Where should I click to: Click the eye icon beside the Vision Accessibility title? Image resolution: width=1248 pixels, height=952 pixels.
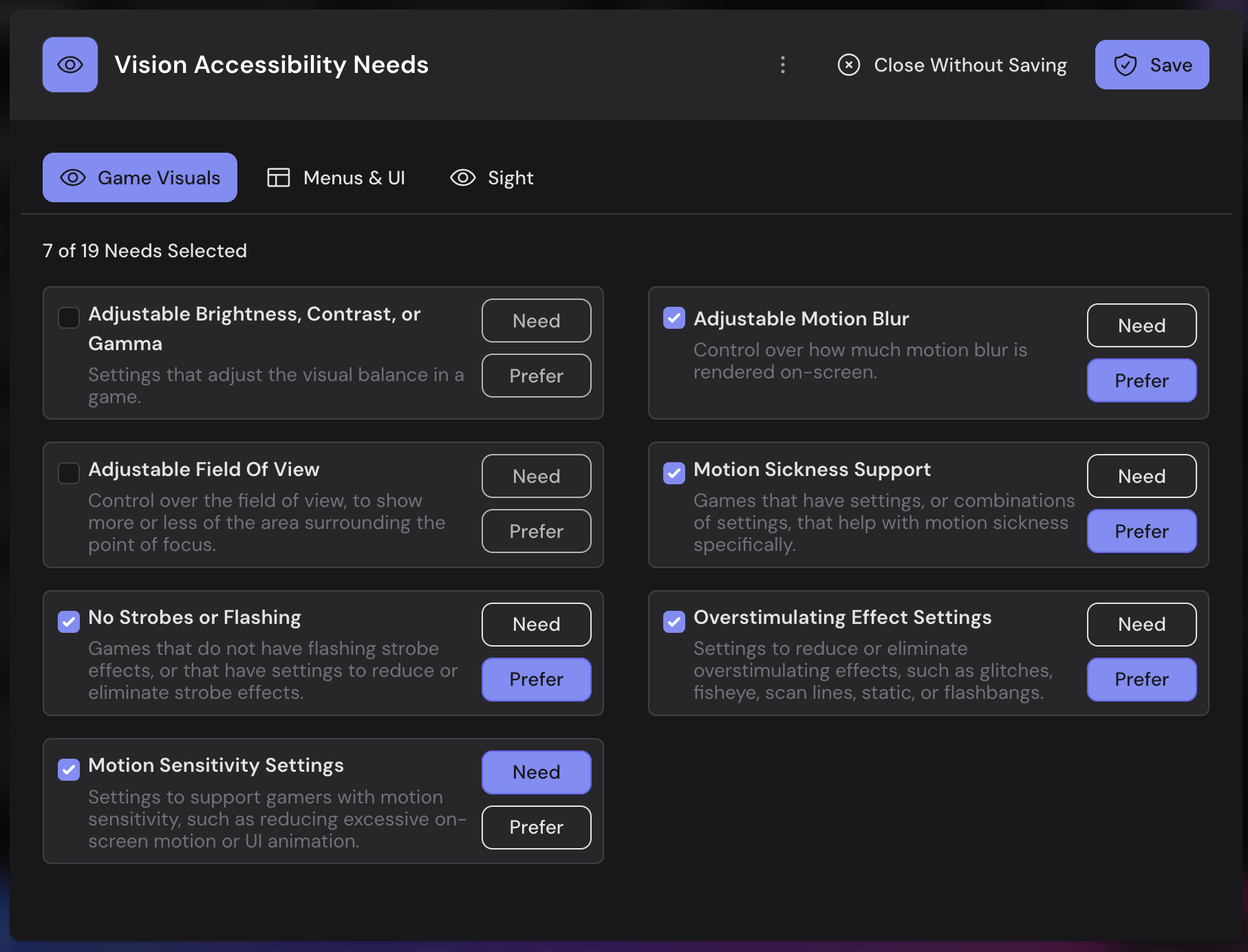tap(70, 65)
